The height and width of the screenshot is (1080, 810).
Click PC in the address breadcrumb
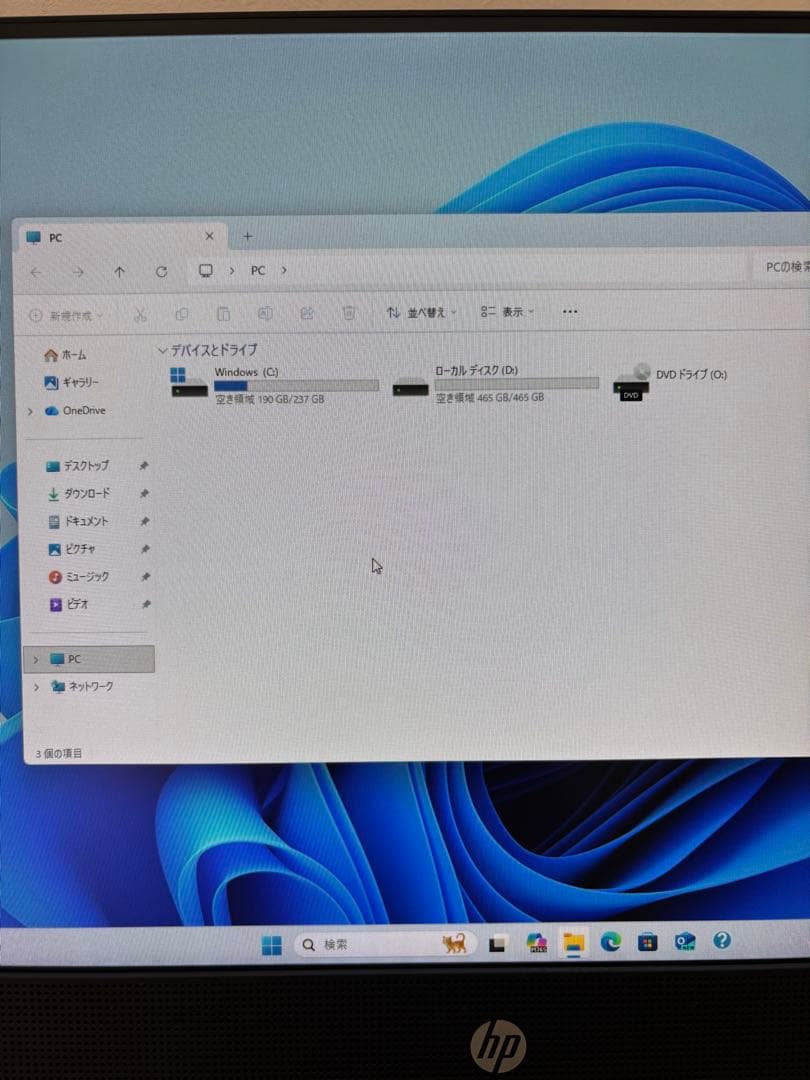tap(258, 271)
